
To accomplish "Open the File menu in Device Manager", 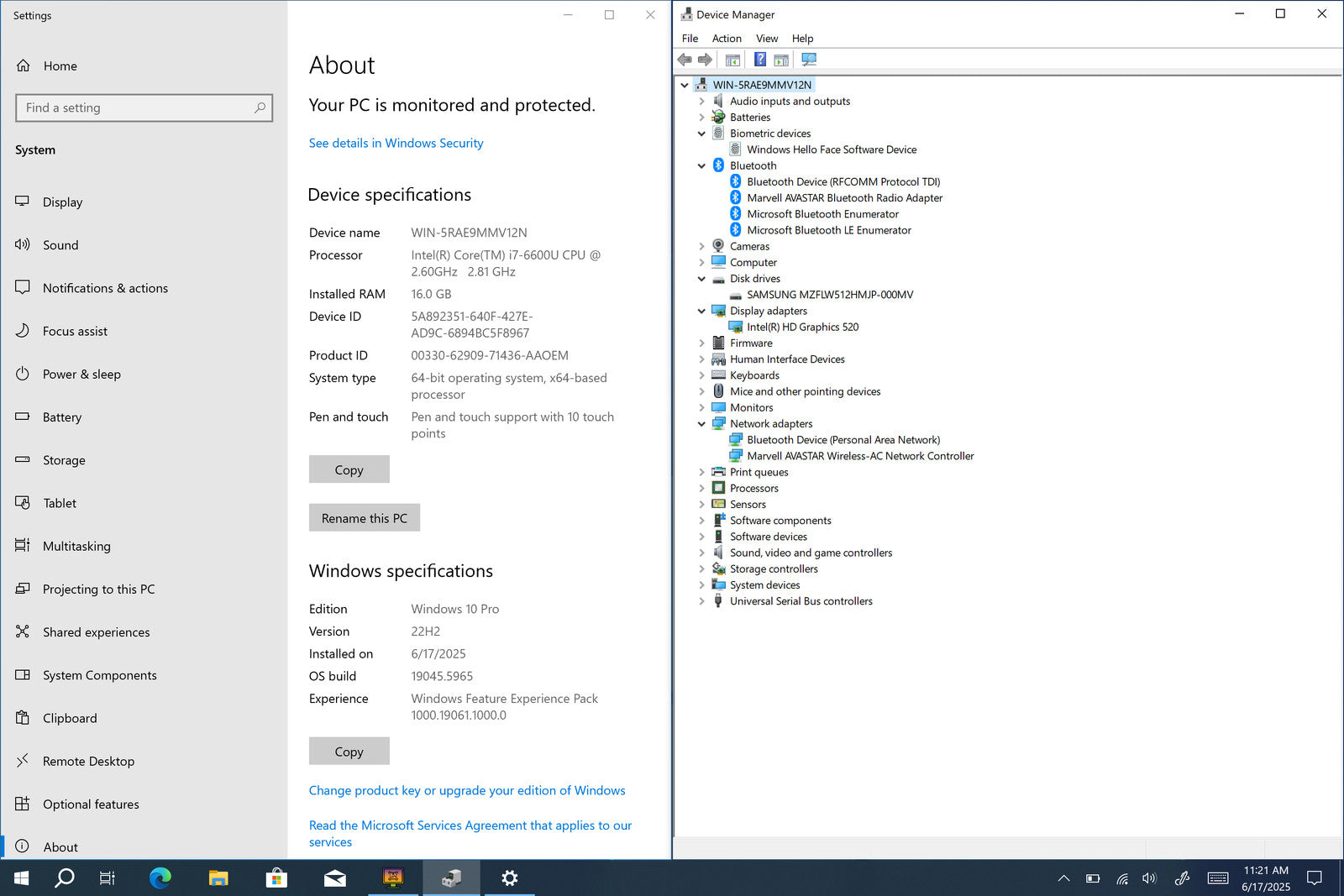I will pyautogui.click(x=690, y=39).
